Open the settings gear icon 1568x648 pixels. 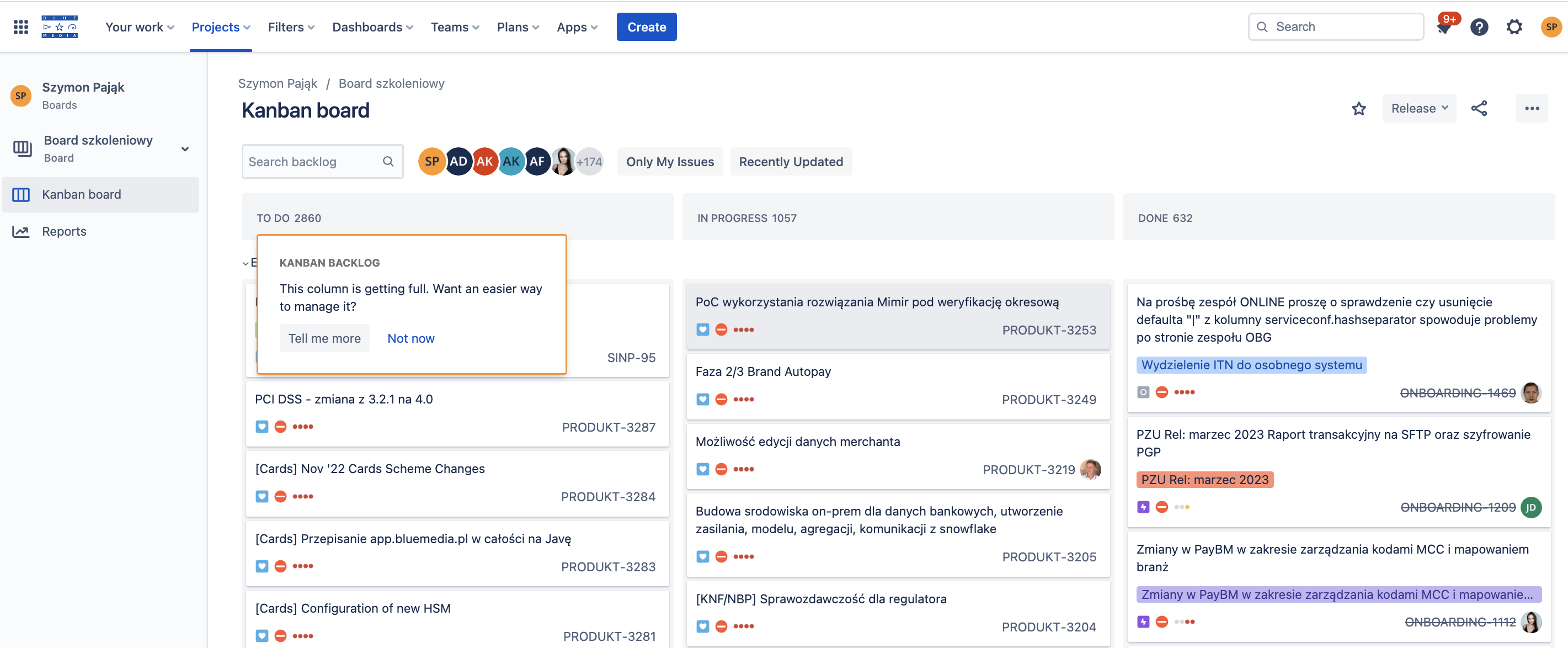[1514, 27]
